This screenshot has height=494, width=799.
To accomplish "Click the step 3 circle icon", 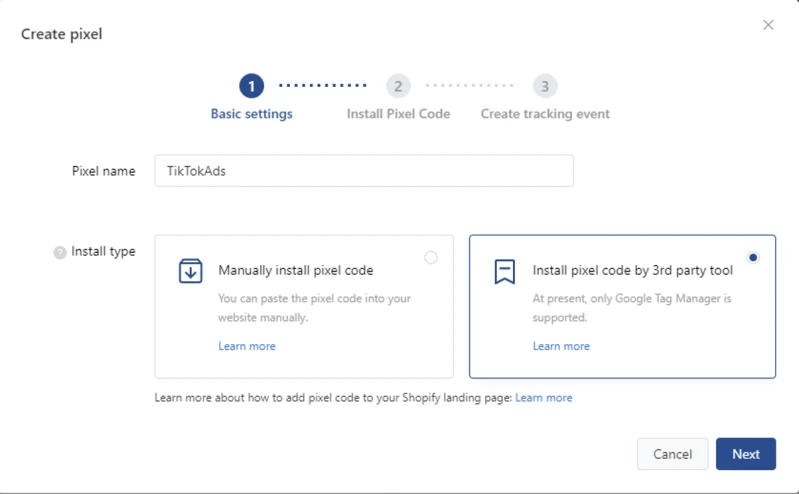I will (545, 87).
